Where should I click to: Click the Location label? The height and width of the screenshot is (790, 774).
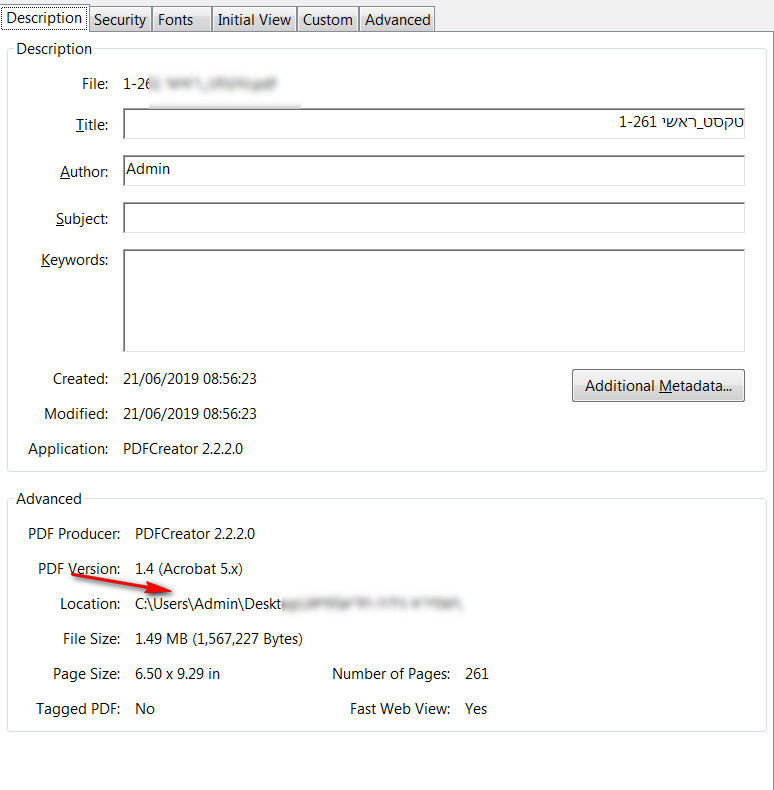[x=90, y=604]
